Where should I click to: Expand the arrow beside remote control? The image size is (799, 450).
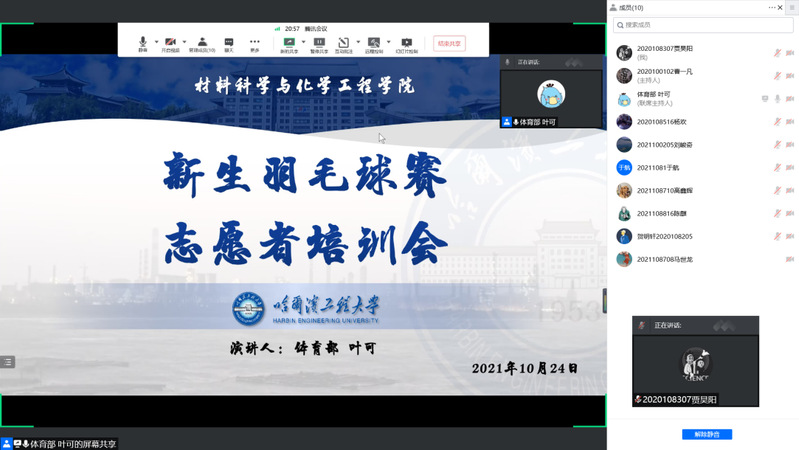click(x=386, y=42)
